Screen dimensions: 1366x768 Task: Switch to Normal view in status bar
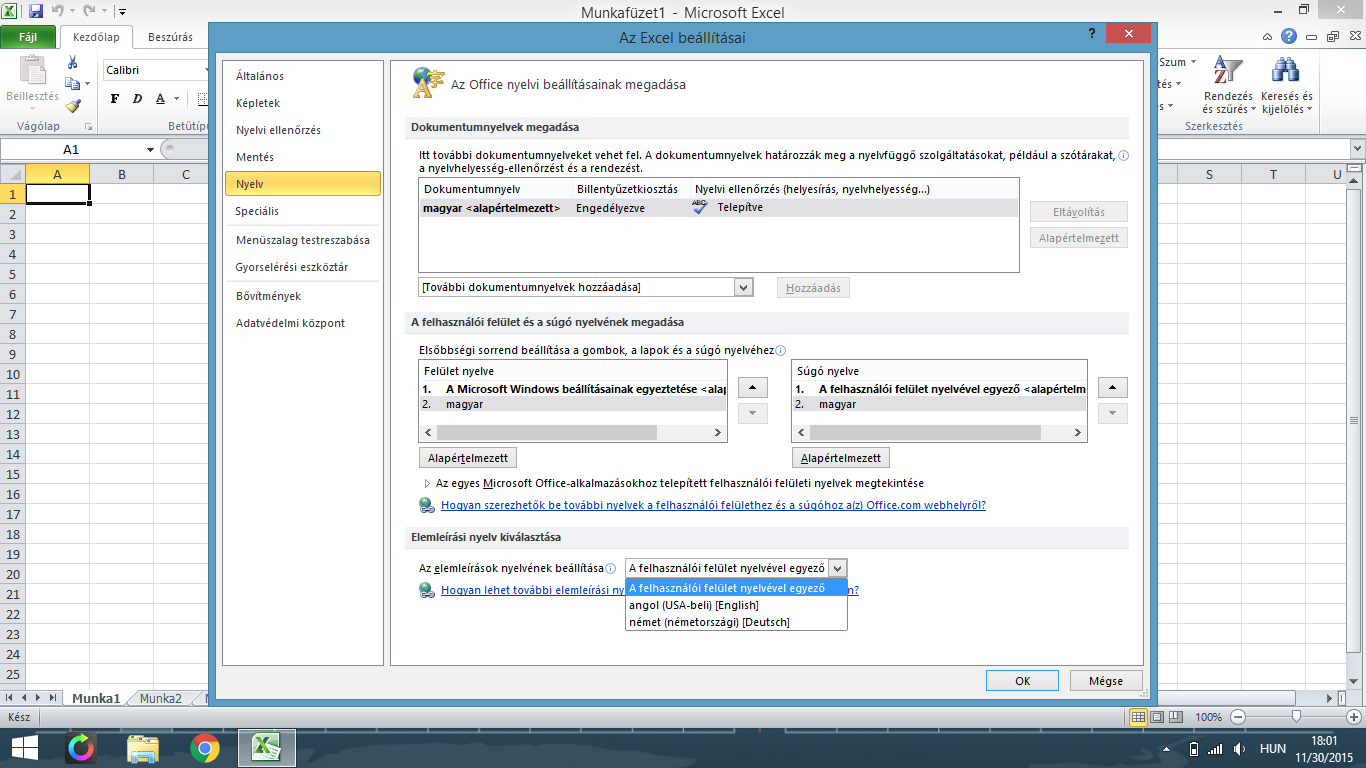pyautogui.click(x=1138, y=717)
